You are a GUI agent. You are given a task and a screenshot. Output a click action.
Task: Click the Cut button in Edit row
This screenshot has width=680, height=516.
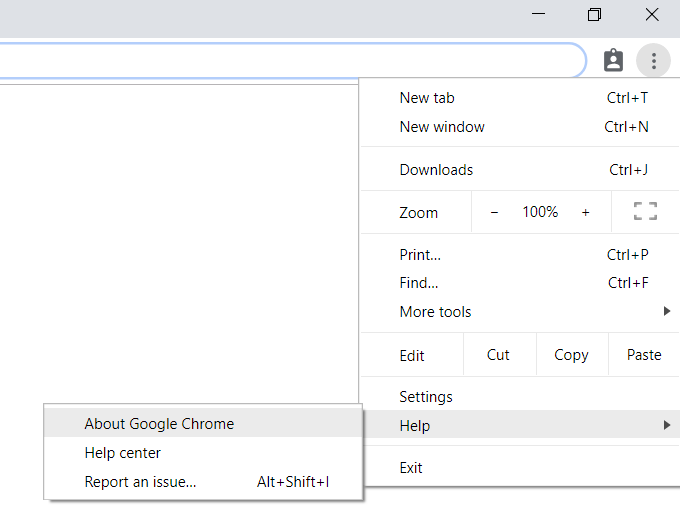498,355
